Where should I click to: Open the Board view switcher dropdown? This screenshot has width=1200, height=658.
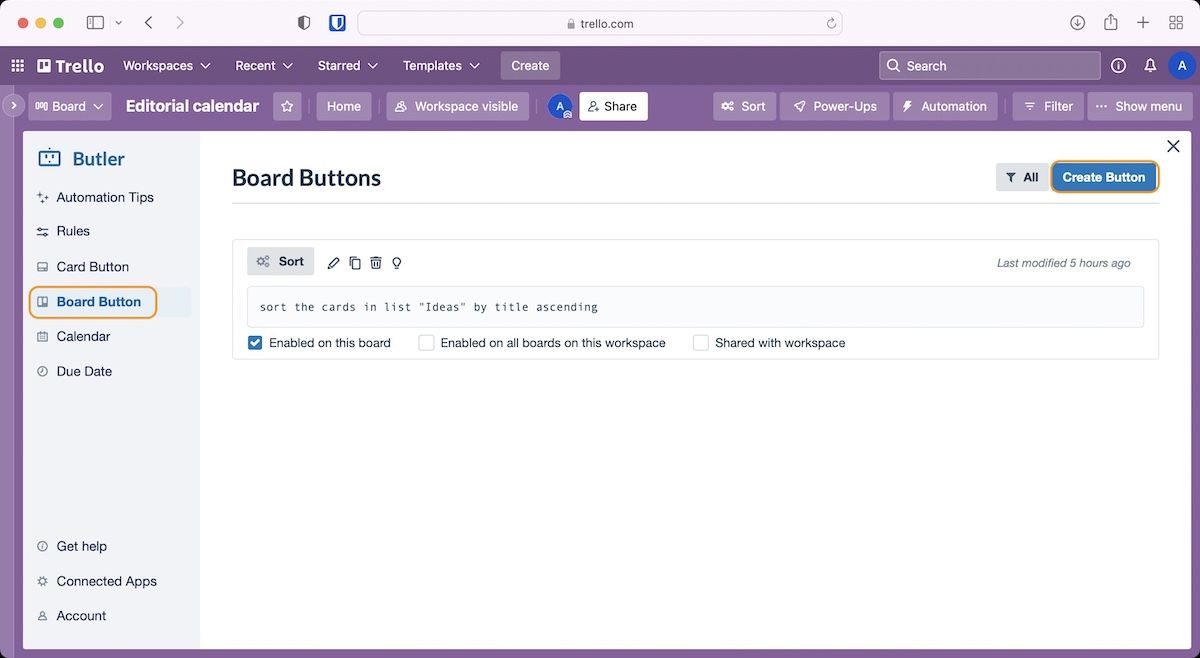(x=69, y=106)
